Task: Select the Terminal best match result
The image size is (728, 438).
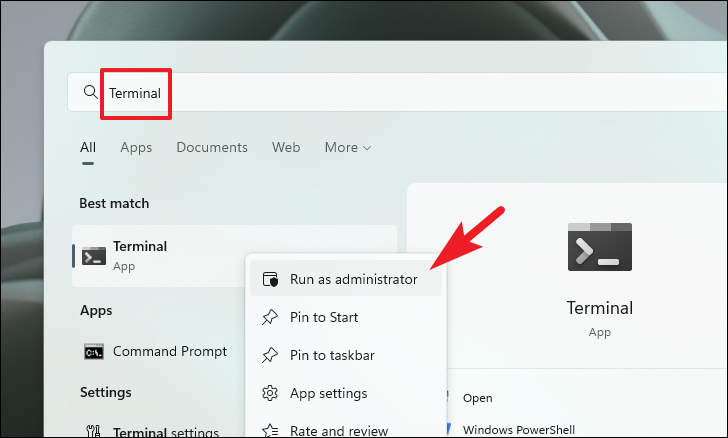Action: point(234,256)
